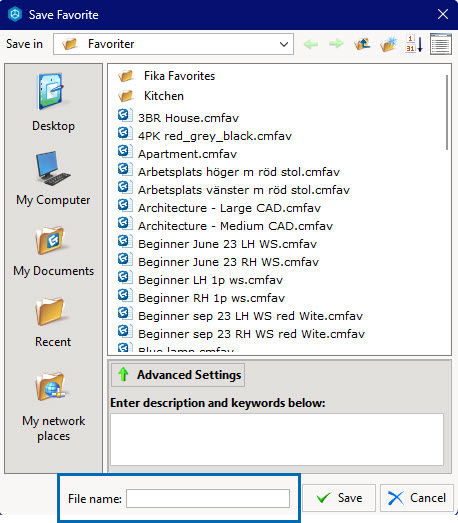
Task: Select Architecture - Medium CAD.cmfav
Action: point(225,225)
